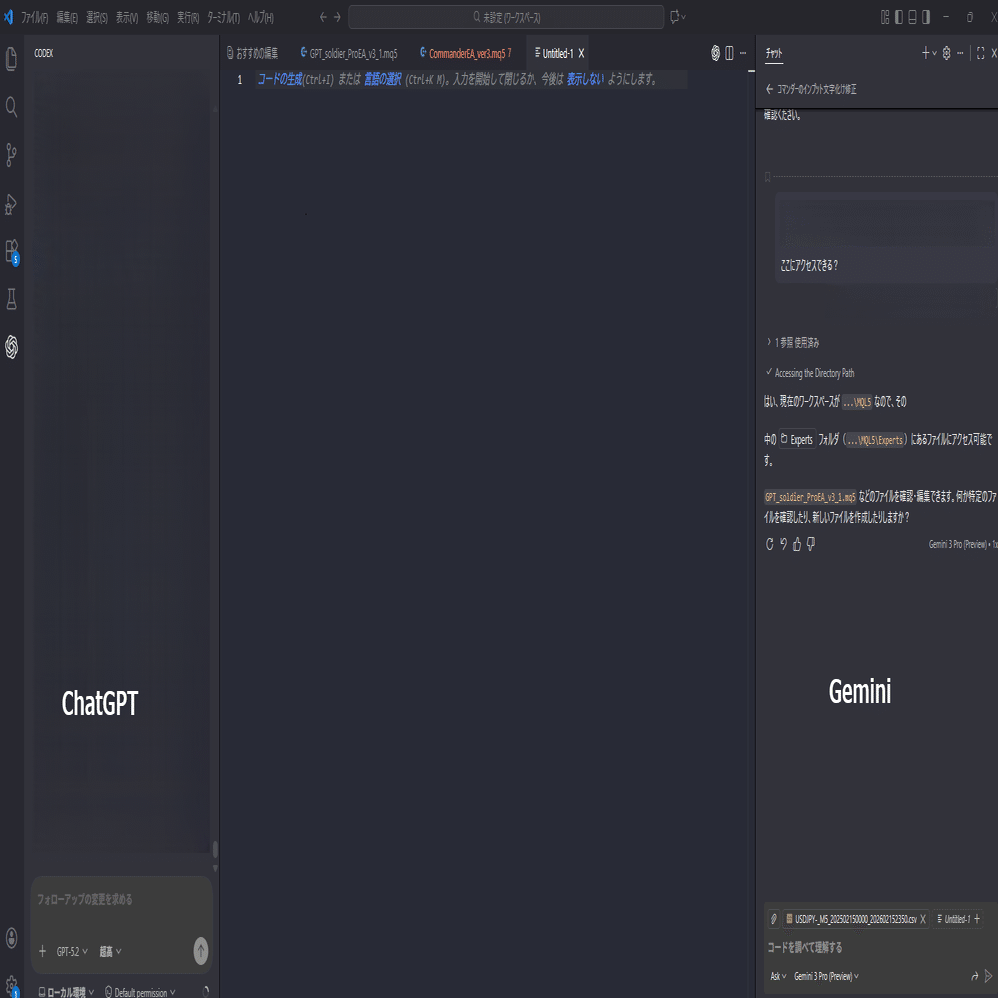Image resolution: width=998 pixels, height=998 pixels.
Task: Open the Search view in the sidebar
Action: [x=11, y=107]
